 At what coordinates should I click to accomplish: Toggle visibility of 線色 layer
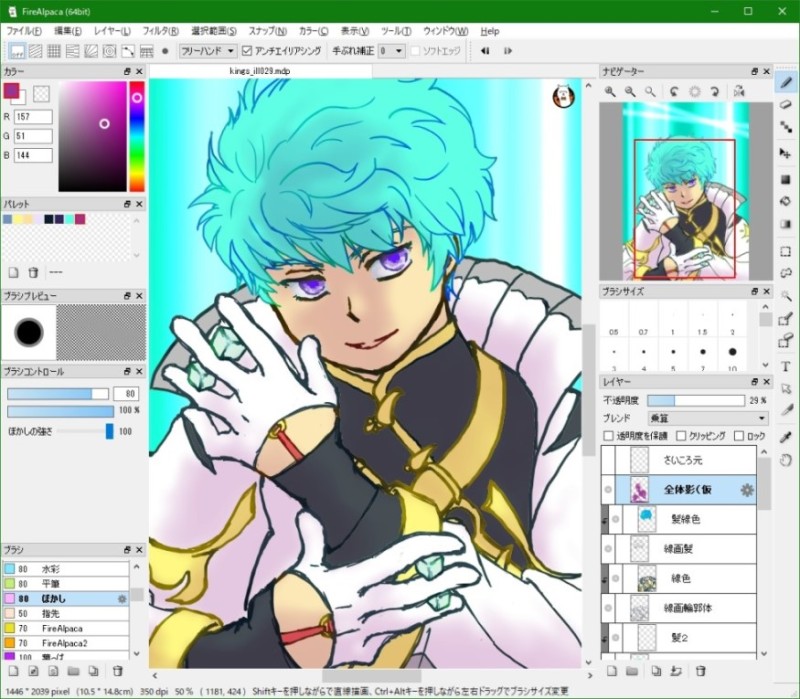[x=616, y=579]
